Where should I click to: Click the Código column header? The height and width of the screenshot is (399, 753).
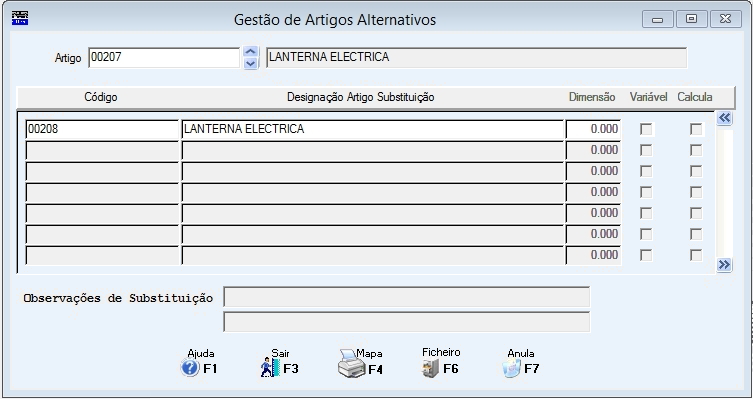tap(100, 97)
